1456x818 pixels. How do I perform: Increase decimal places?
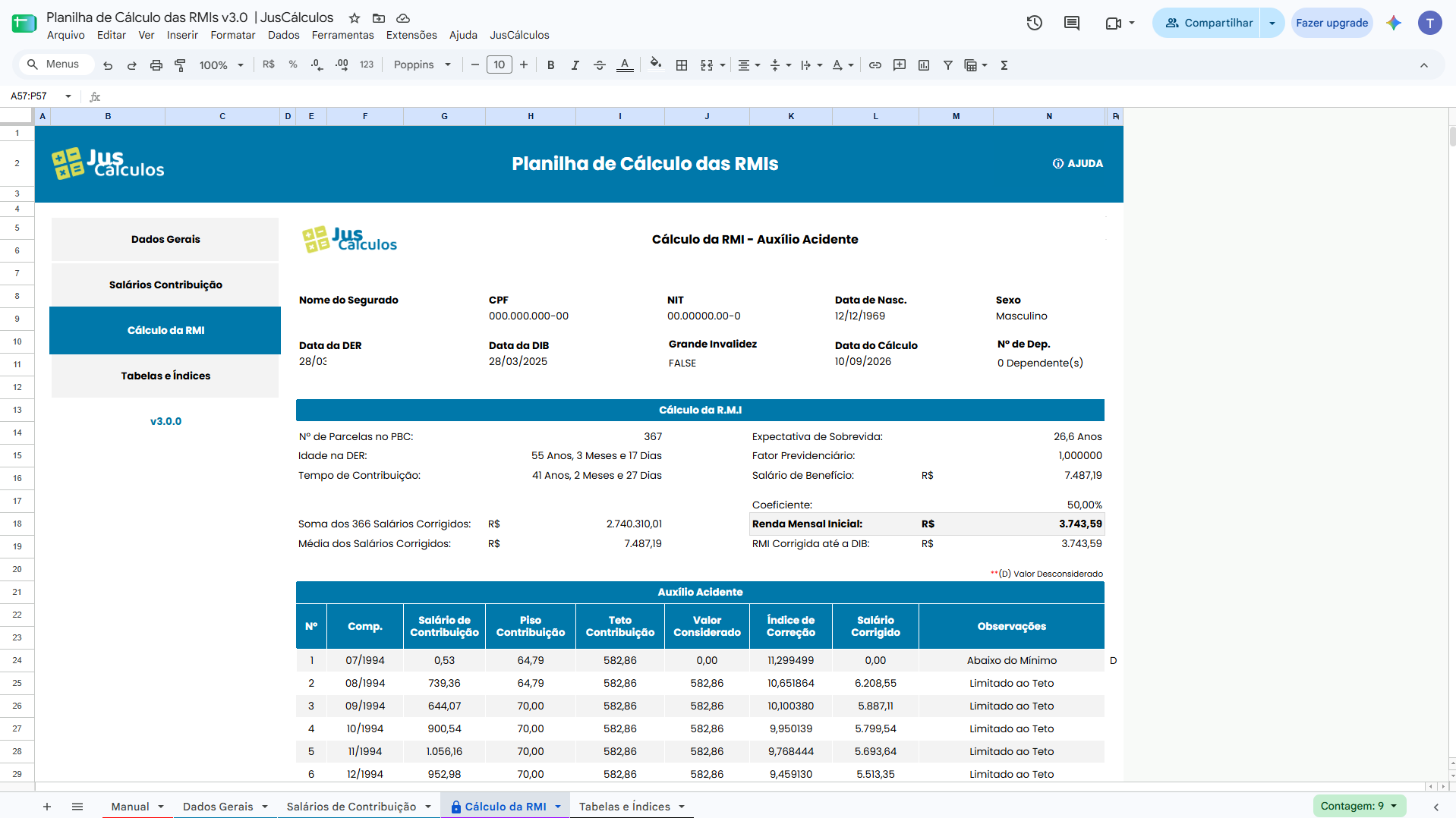[342, 65]
